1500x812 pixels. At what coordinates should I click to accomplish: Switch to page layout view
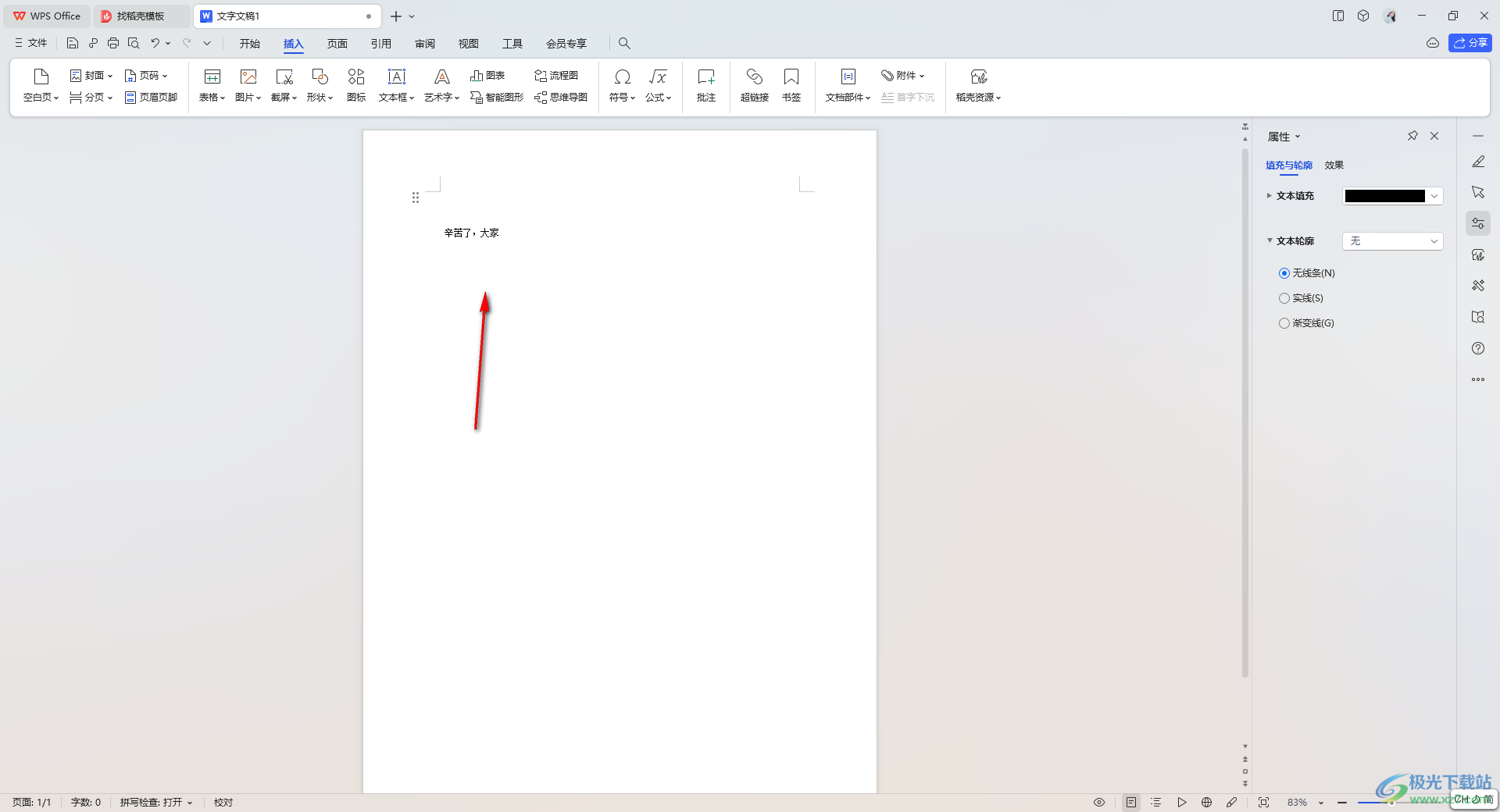point(1131,803)
